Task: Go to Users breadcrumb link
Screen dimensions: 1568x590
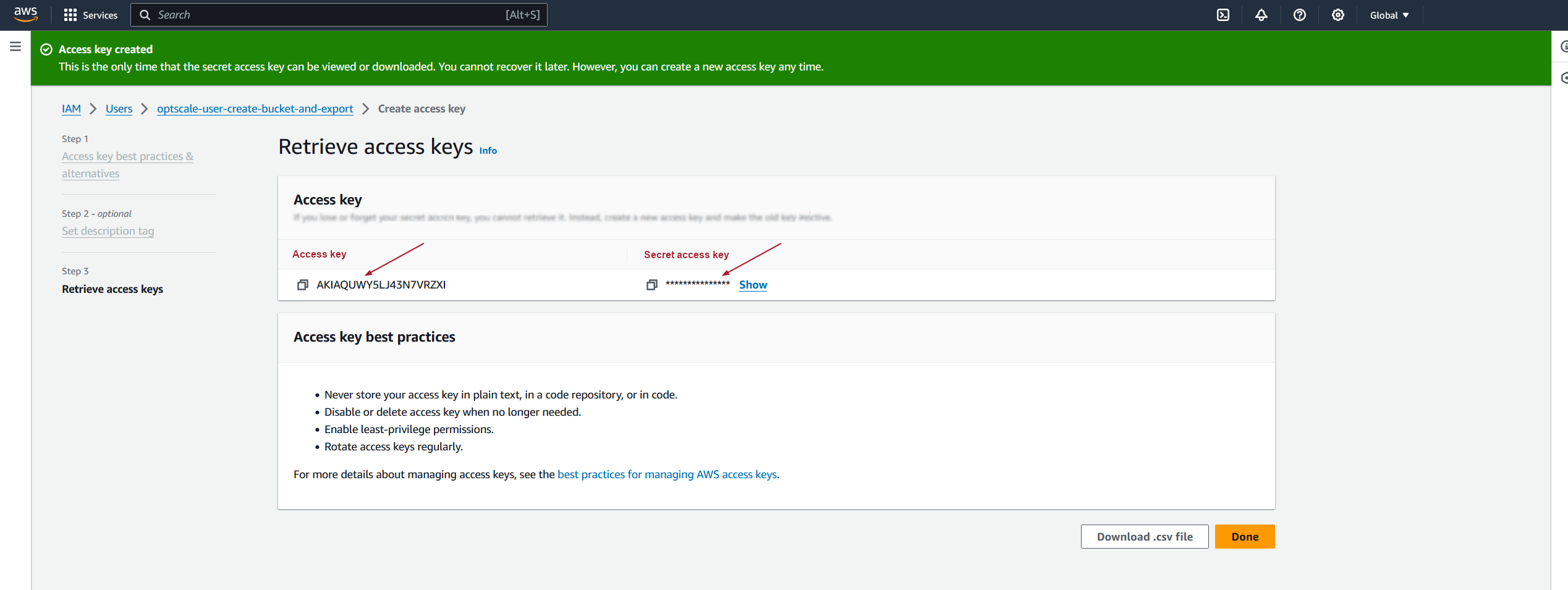Action: point(119,109)
